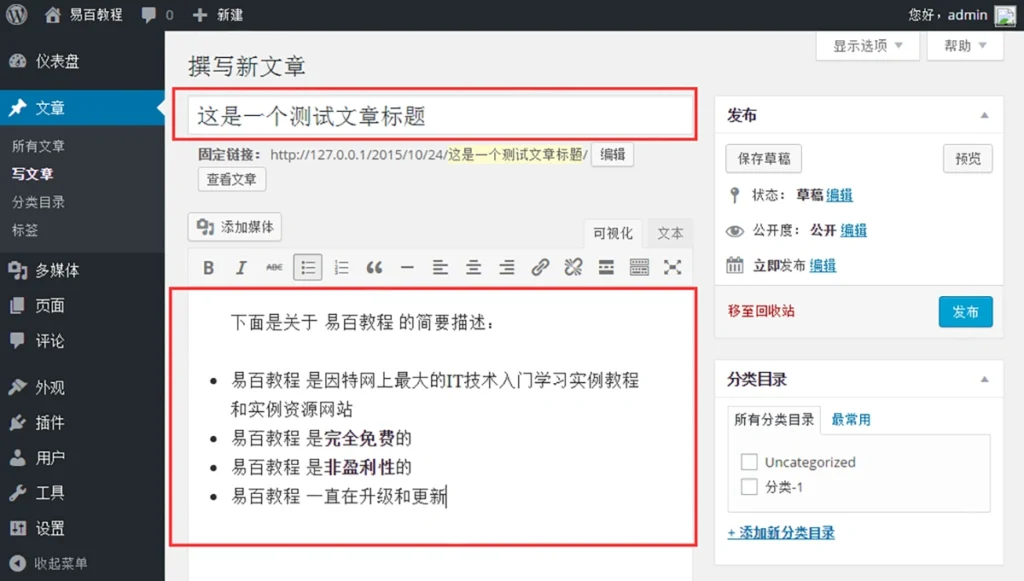Screen dimensions: 1024x581
Task: Click 移至回收站 trash link
Action: [x=761, y=311]
